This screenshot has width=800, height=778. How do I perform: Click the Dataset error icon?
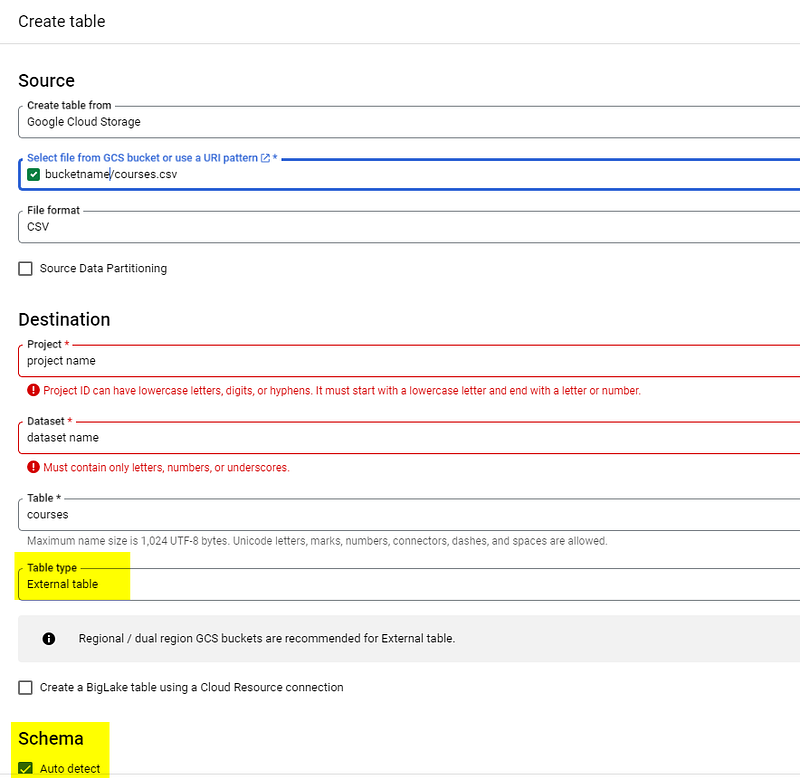33,467
